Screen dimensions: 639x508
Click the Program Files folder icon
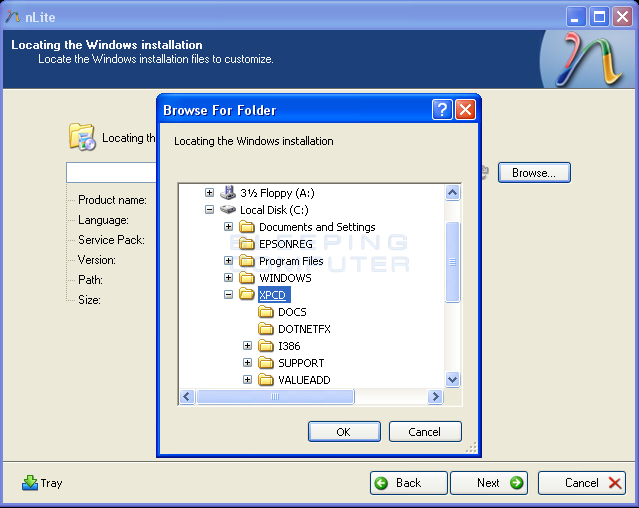(x=247, y=261)
